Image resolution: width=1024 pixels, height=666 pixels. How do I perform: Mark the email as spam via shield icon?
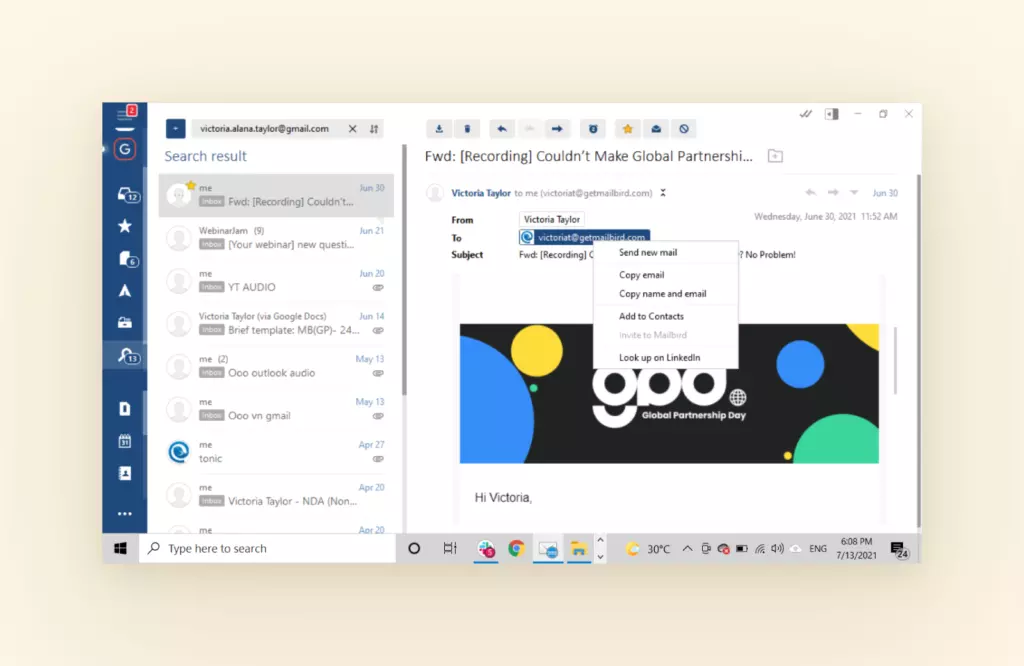(593, 128)
